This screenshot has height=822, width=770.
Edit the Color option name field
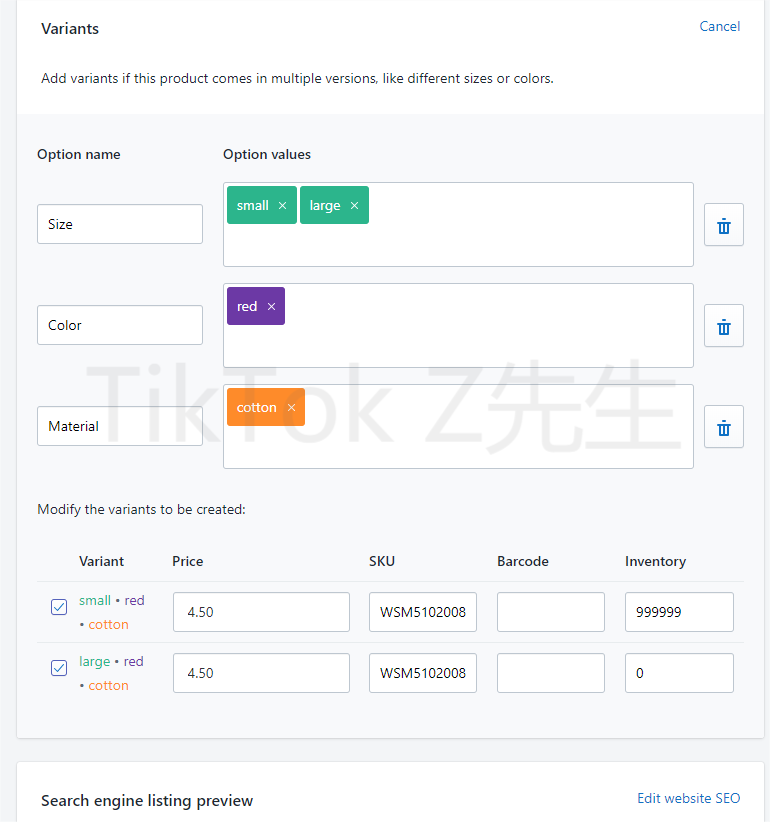click(120, 325)
